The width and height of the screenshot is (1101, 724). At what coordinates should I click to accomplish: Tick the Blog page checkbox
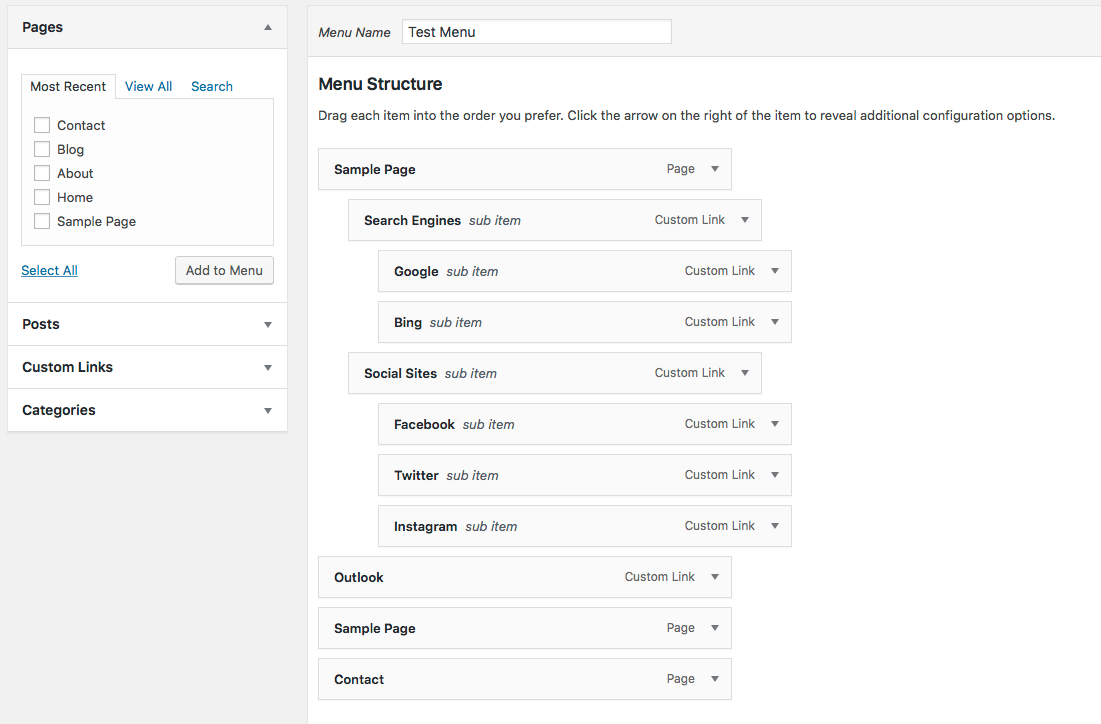pyautogui.click(x=42, y=149)
